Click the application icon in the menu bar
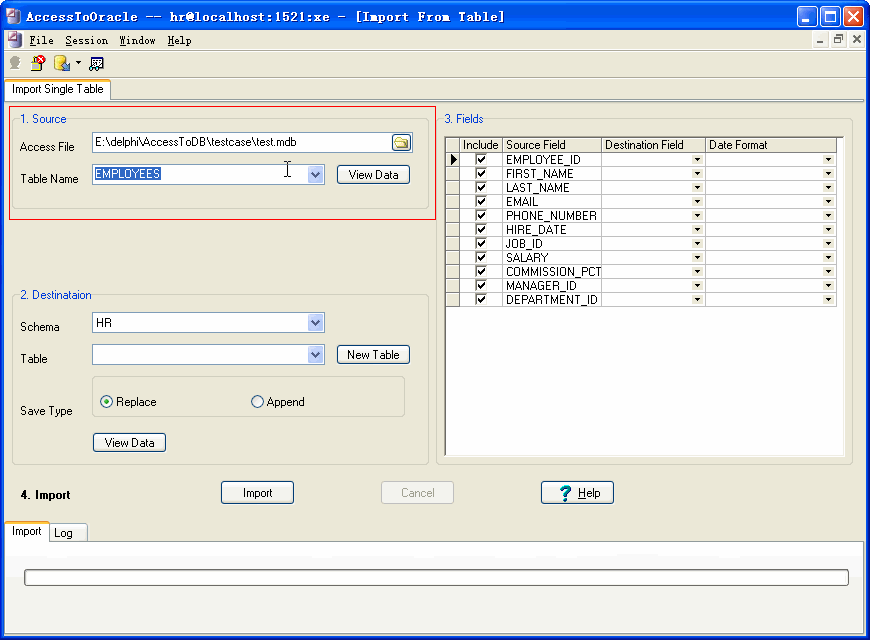This screenshot has height=640, width=870. point(15,40)
